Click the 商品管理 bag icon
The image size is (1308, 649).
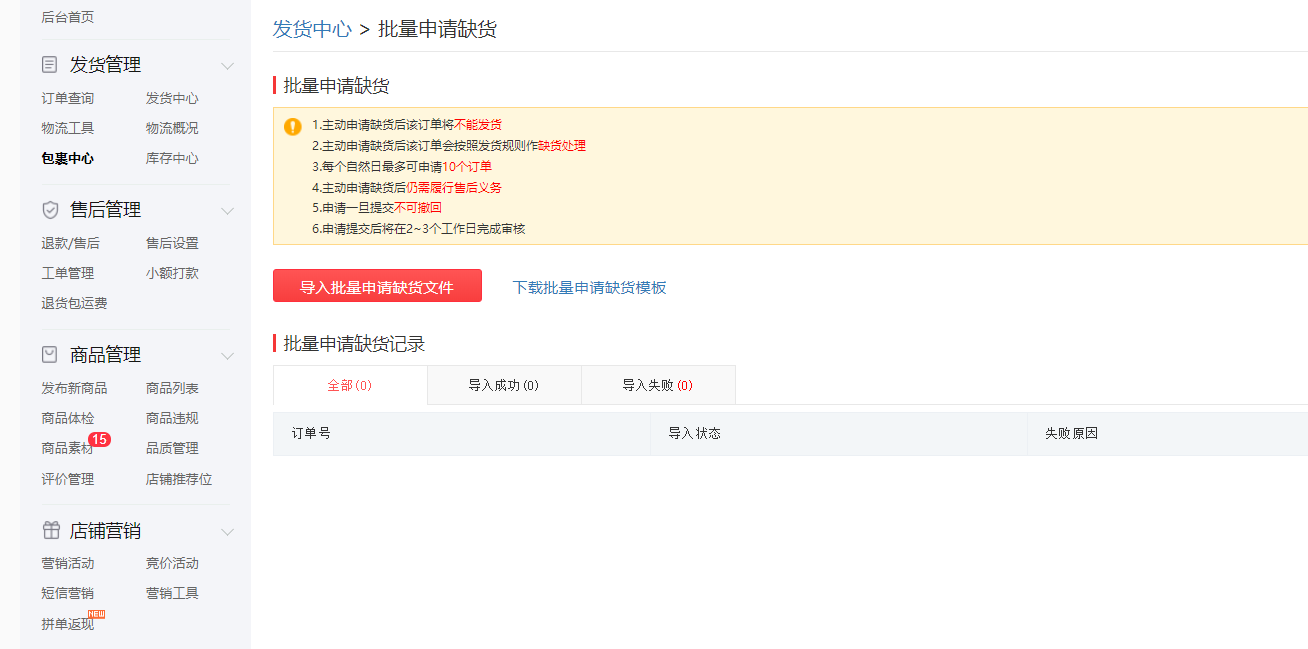coord(50,355)
